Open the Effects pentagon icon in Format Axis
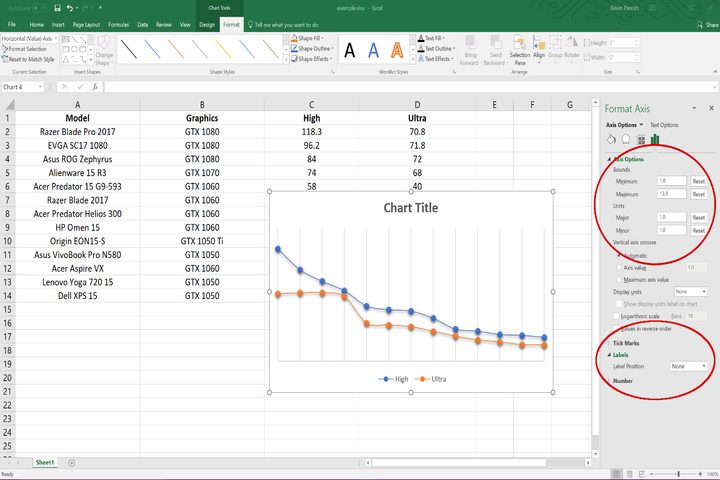 pos(626,139)
